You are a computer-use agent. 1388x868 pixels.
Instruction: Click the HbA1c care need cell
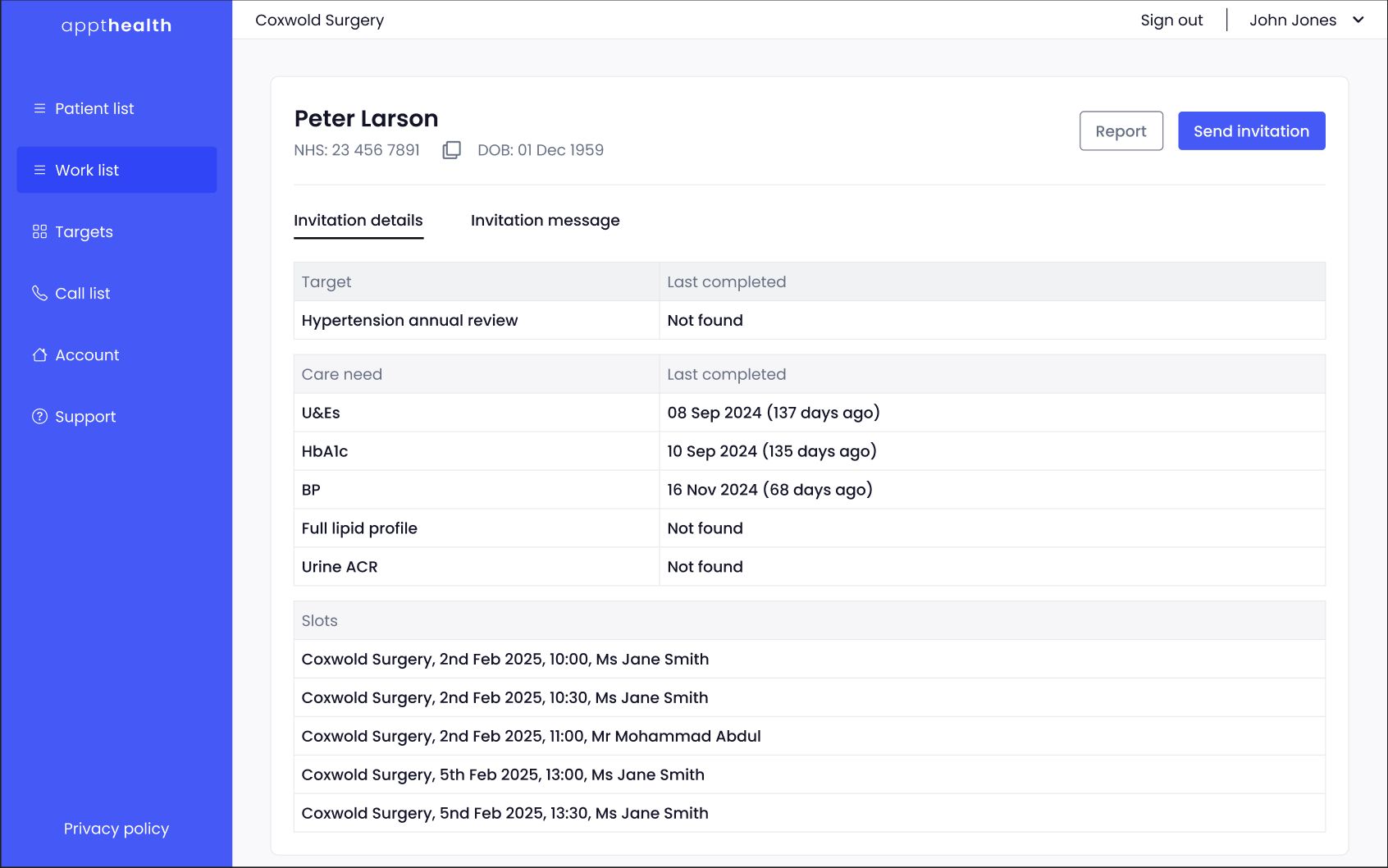tap(477, 451)
